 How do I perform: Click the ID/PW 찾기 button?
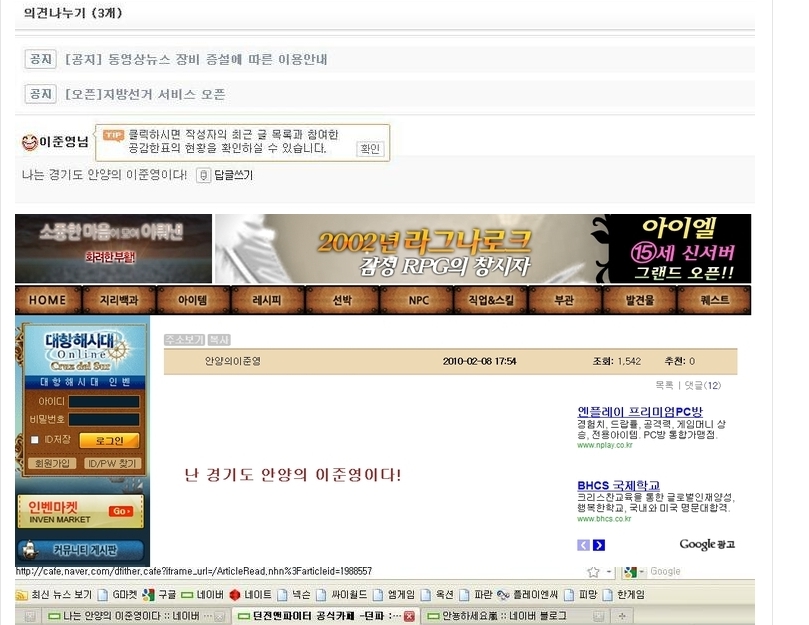click(112, 463)
